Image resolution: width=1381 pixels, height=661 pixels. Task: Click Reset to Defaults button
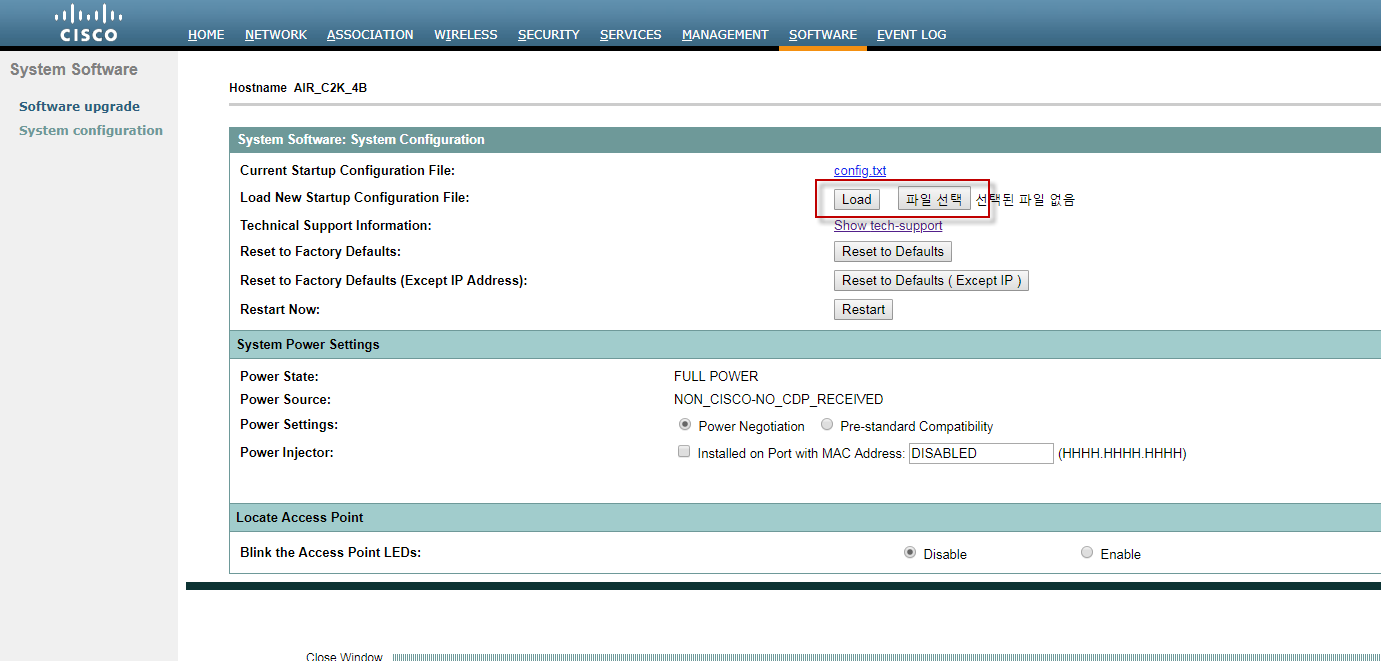(x=893, y=251)
